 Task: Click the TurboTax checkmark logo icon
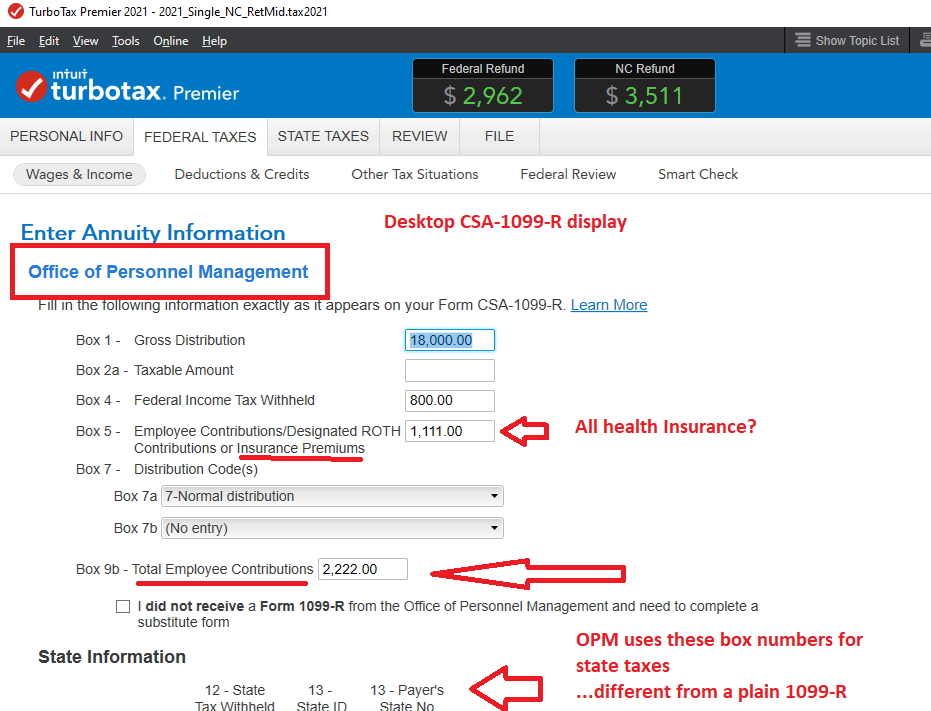[31, 87]
